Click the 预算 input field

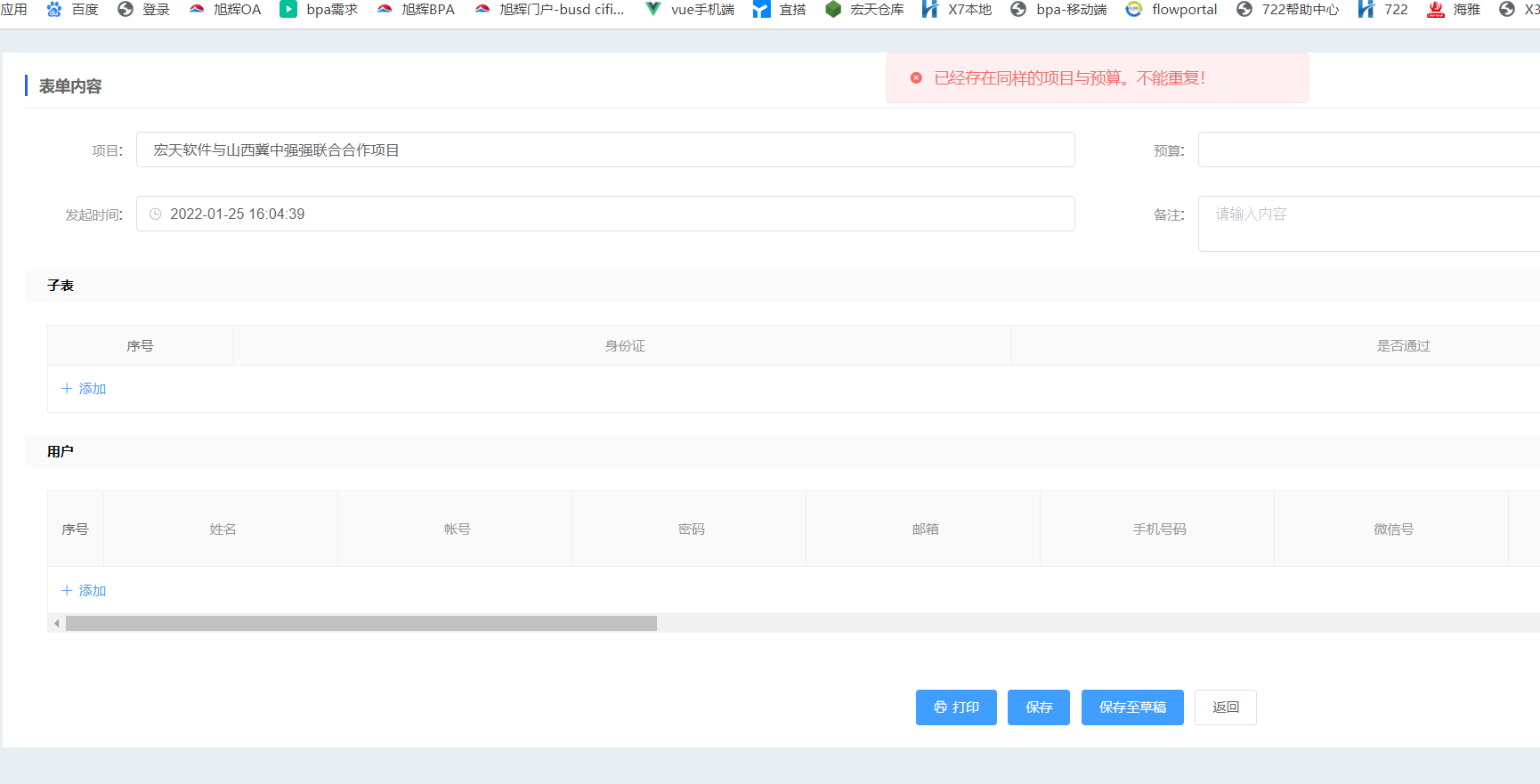point(1369,150)
